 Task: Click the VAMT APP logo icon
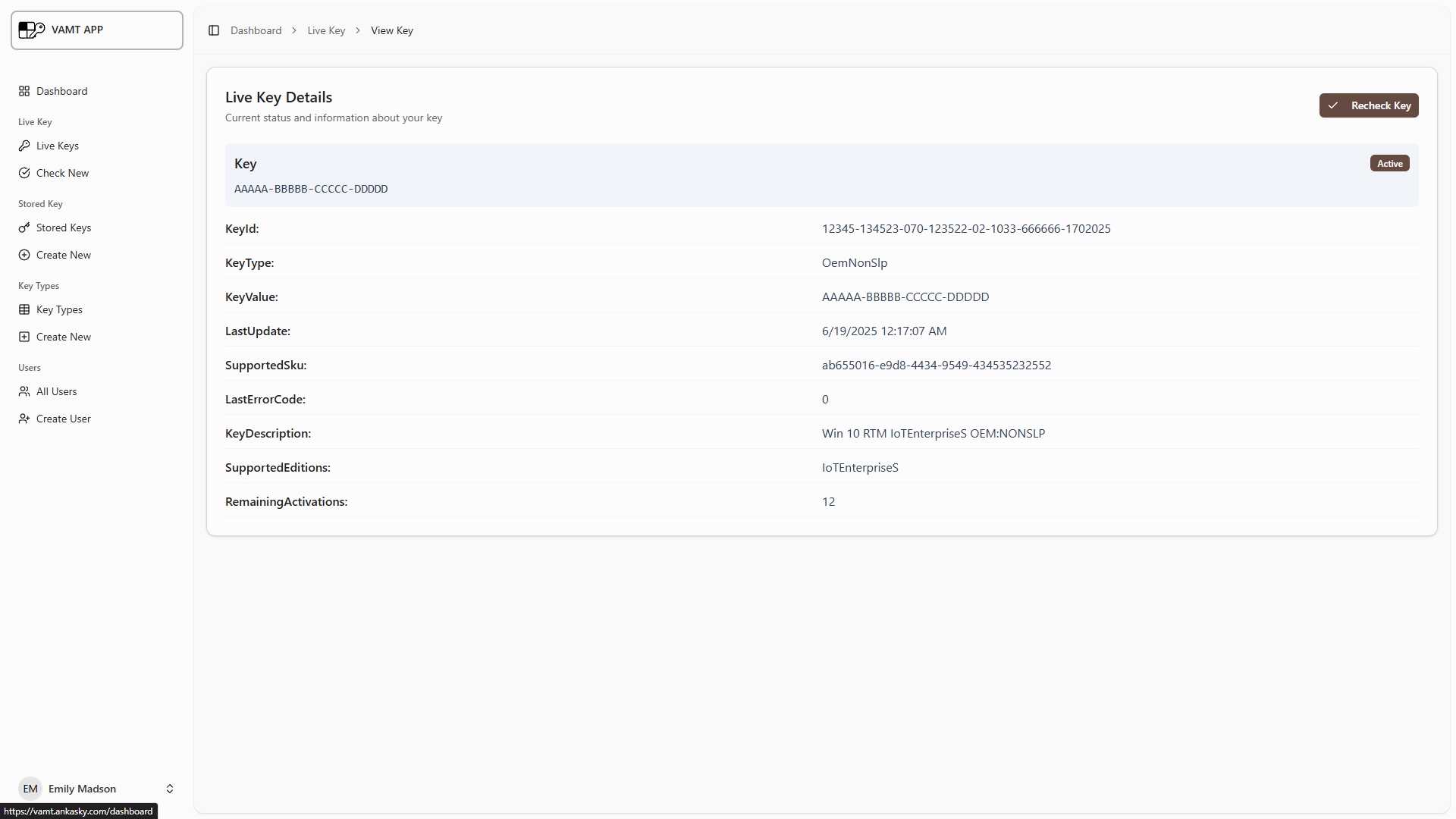point(32,30)
